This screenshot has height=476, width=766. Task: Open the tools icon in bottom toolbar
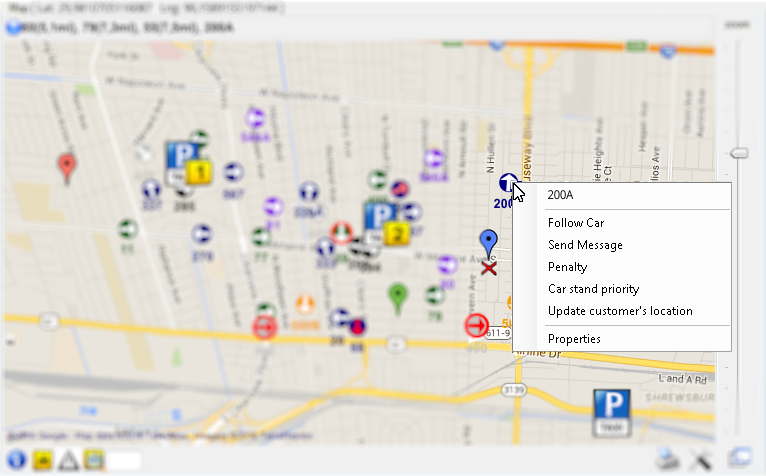pos(701,459)
